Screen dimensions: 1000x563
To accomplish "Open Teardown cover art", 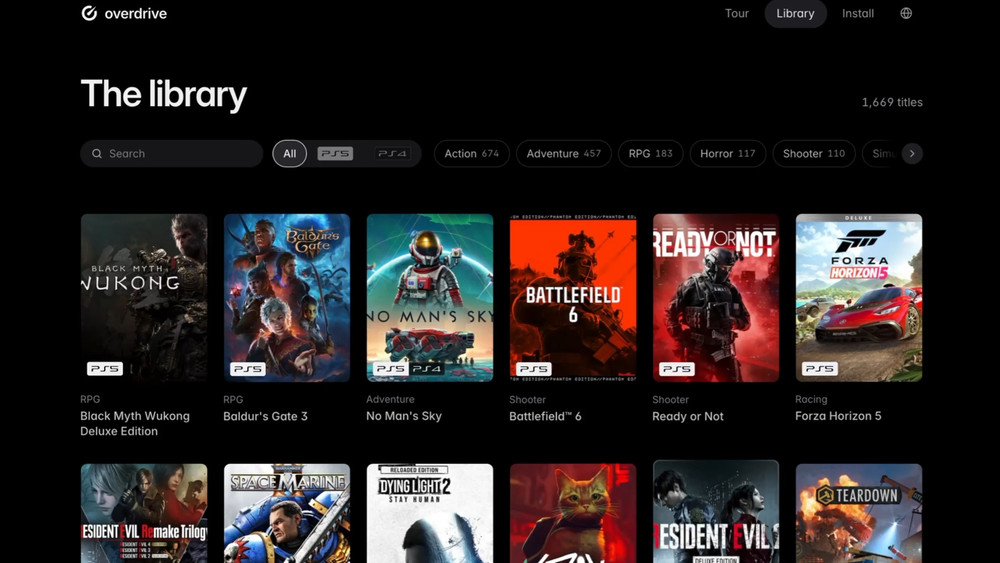I will [x=858, y=513].
